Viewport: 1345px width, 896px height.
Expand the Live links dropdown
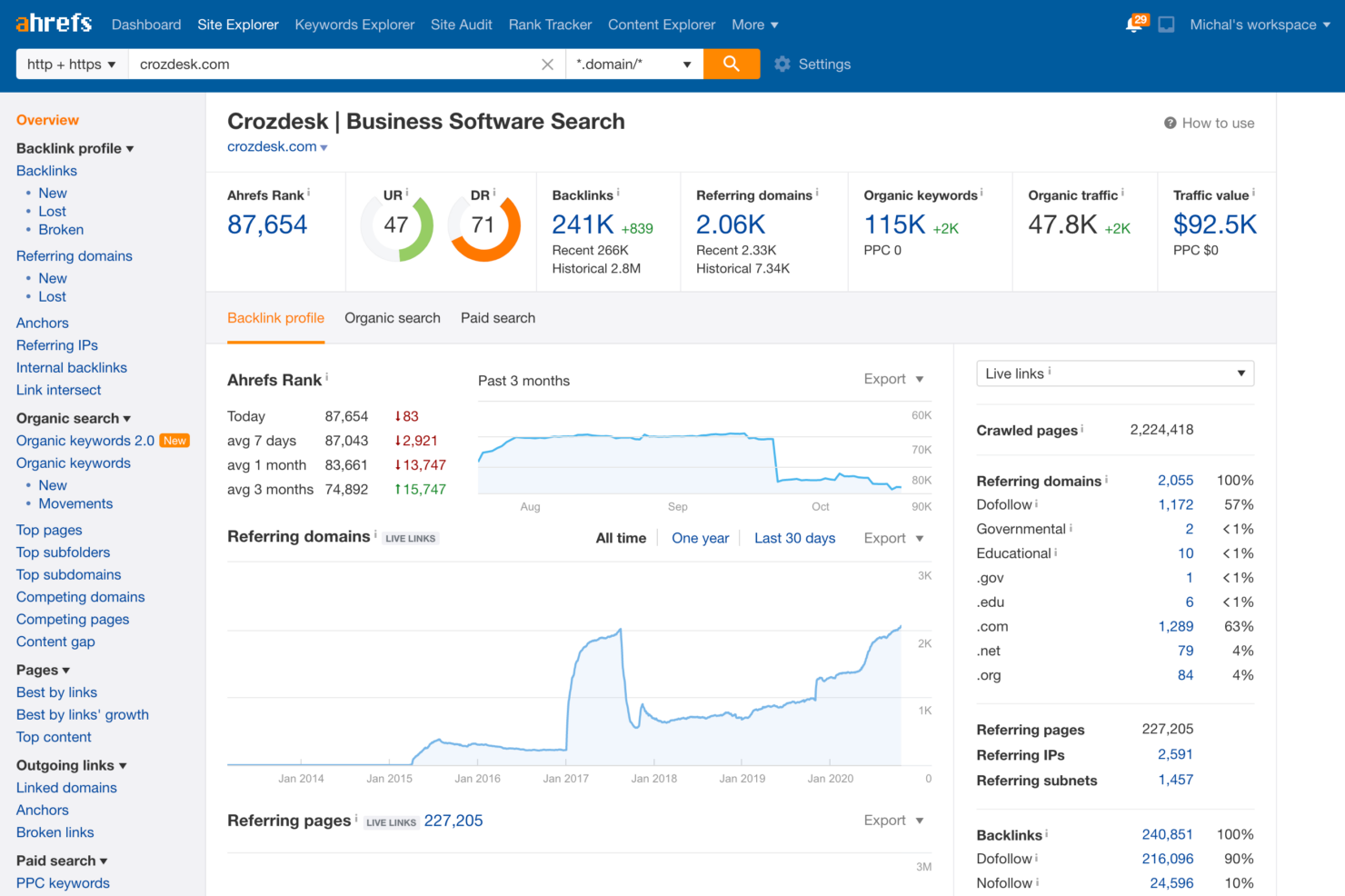(x=1114, y=373)
